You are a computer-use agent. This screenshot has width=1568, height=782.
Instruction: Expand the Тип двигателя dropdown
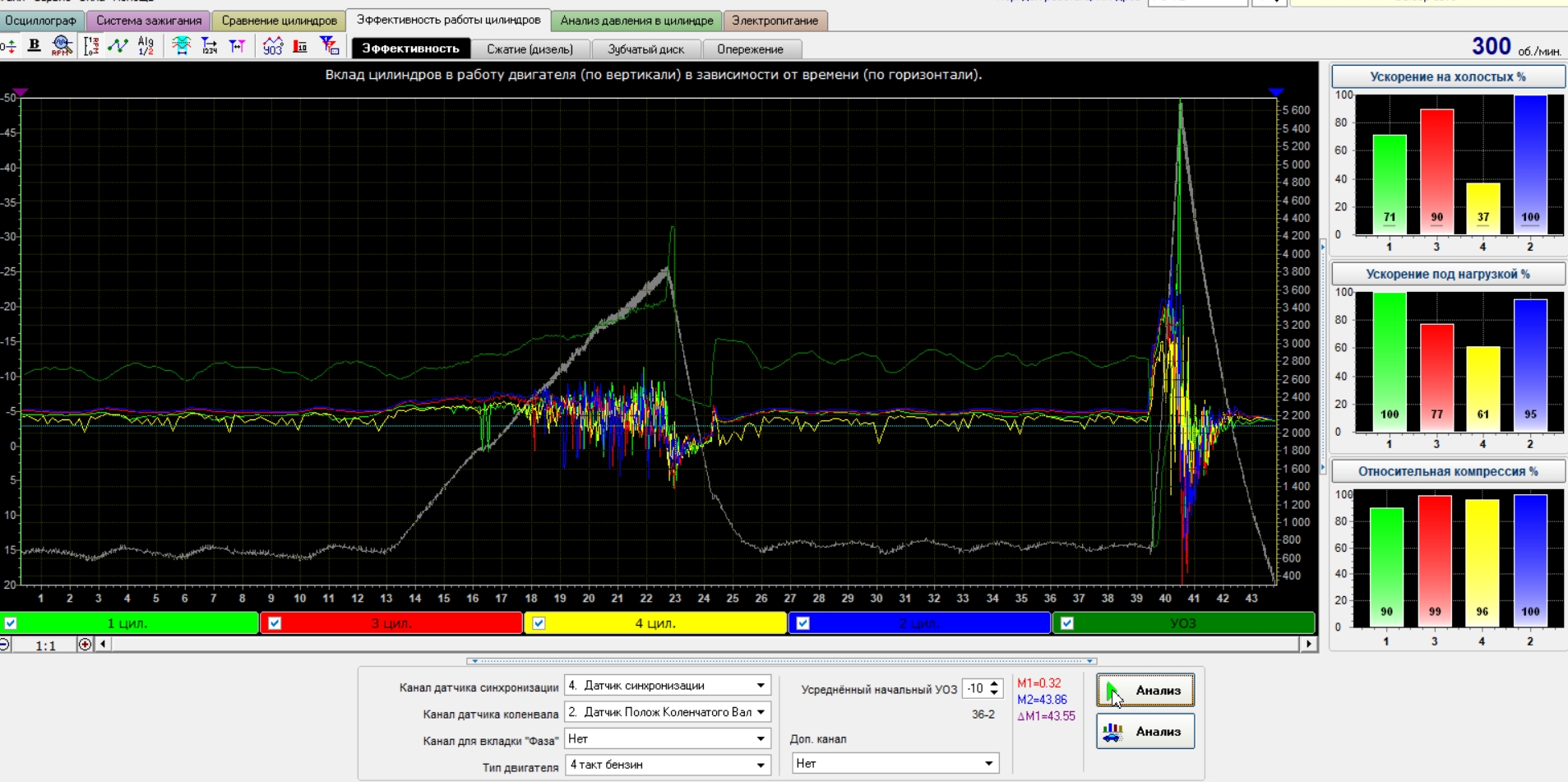tap(761, 765)
